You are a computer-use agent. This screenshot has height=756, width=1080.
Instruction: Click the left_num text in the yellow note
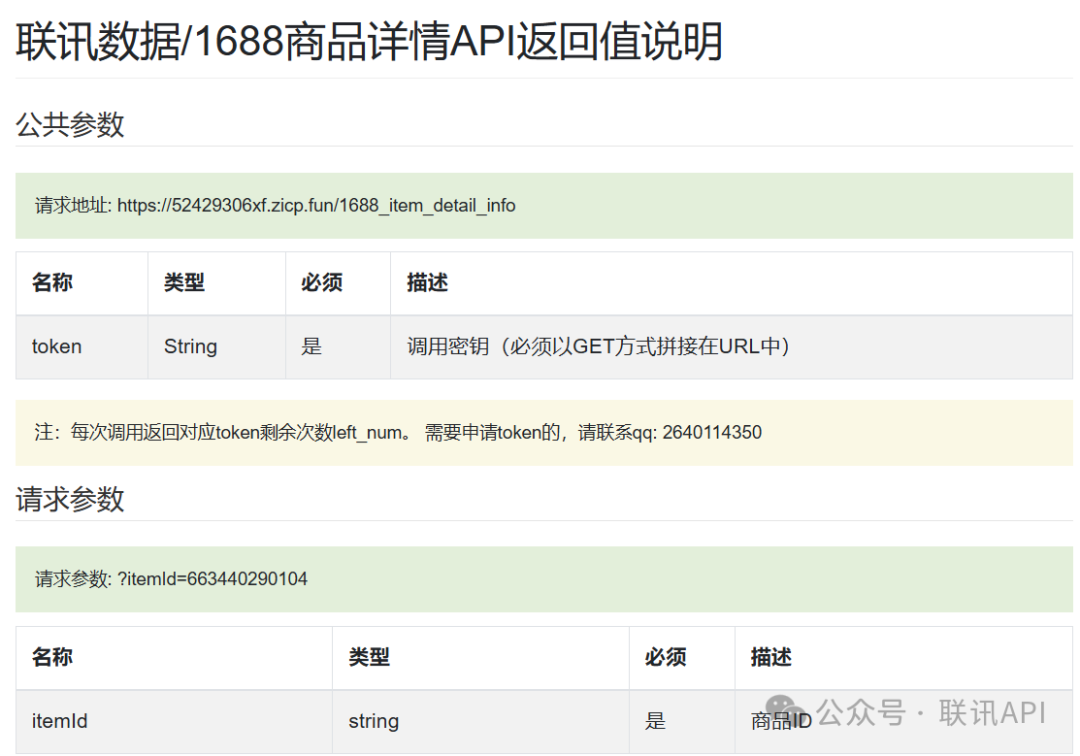pos(369,433)
